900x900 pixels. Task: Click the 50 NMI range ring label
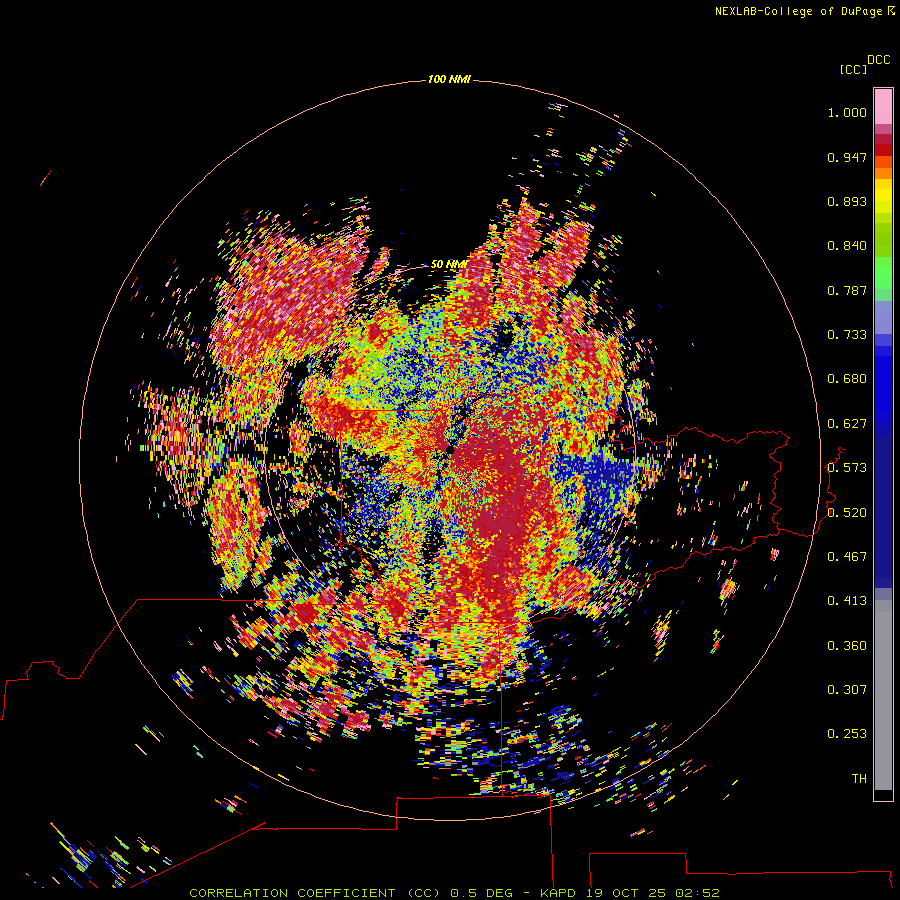448,264
